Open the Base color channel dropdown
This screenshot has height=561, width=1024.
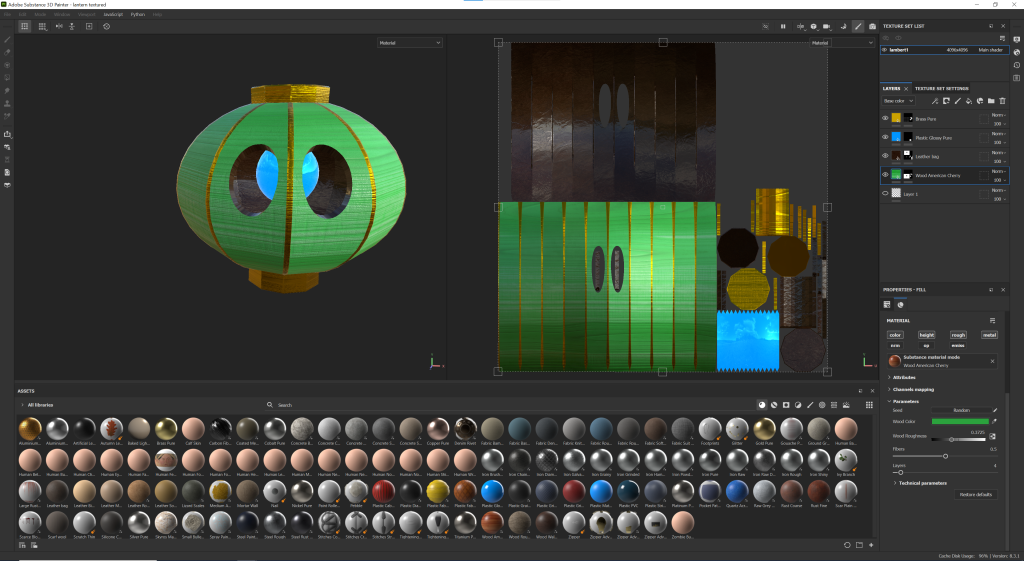[x=896, y=101]
